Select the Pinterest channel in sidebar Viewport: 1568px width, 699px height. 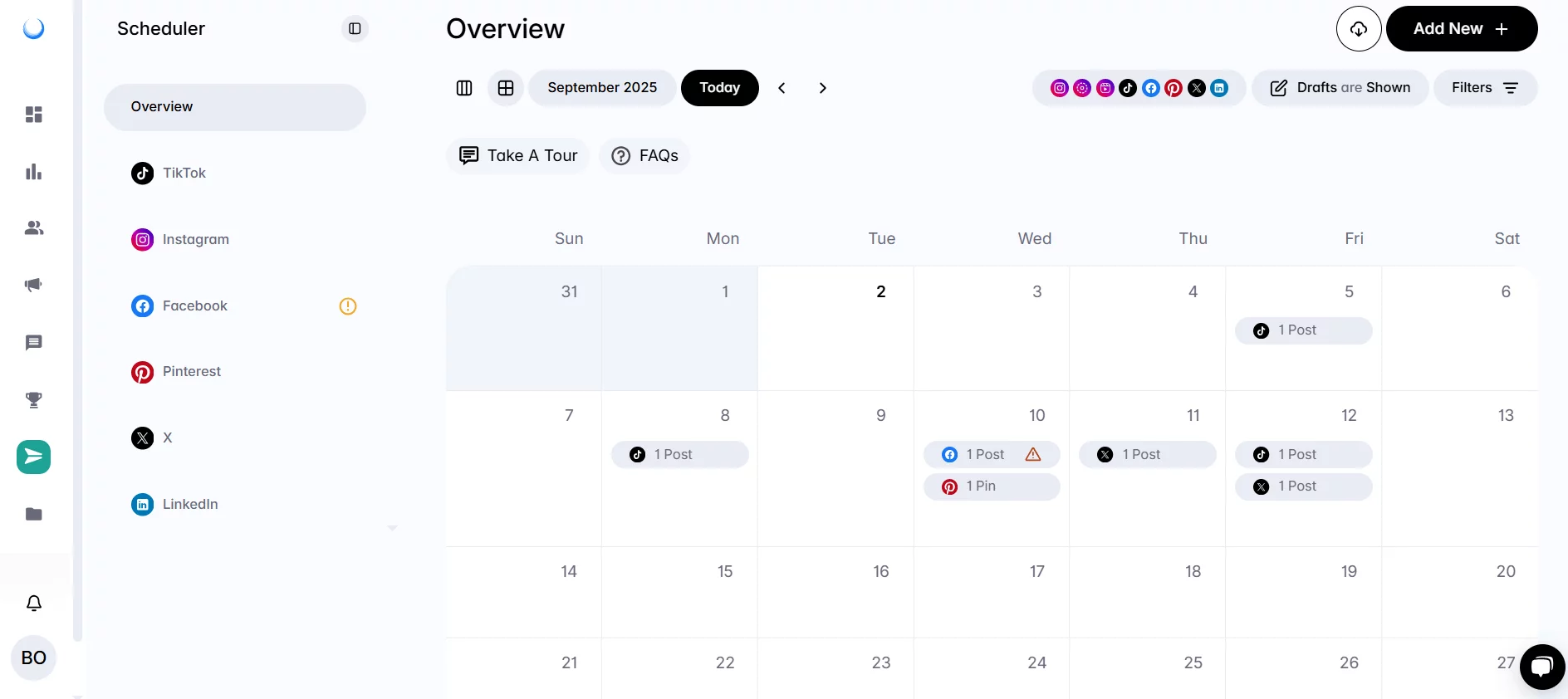click(x=192, y=372)
